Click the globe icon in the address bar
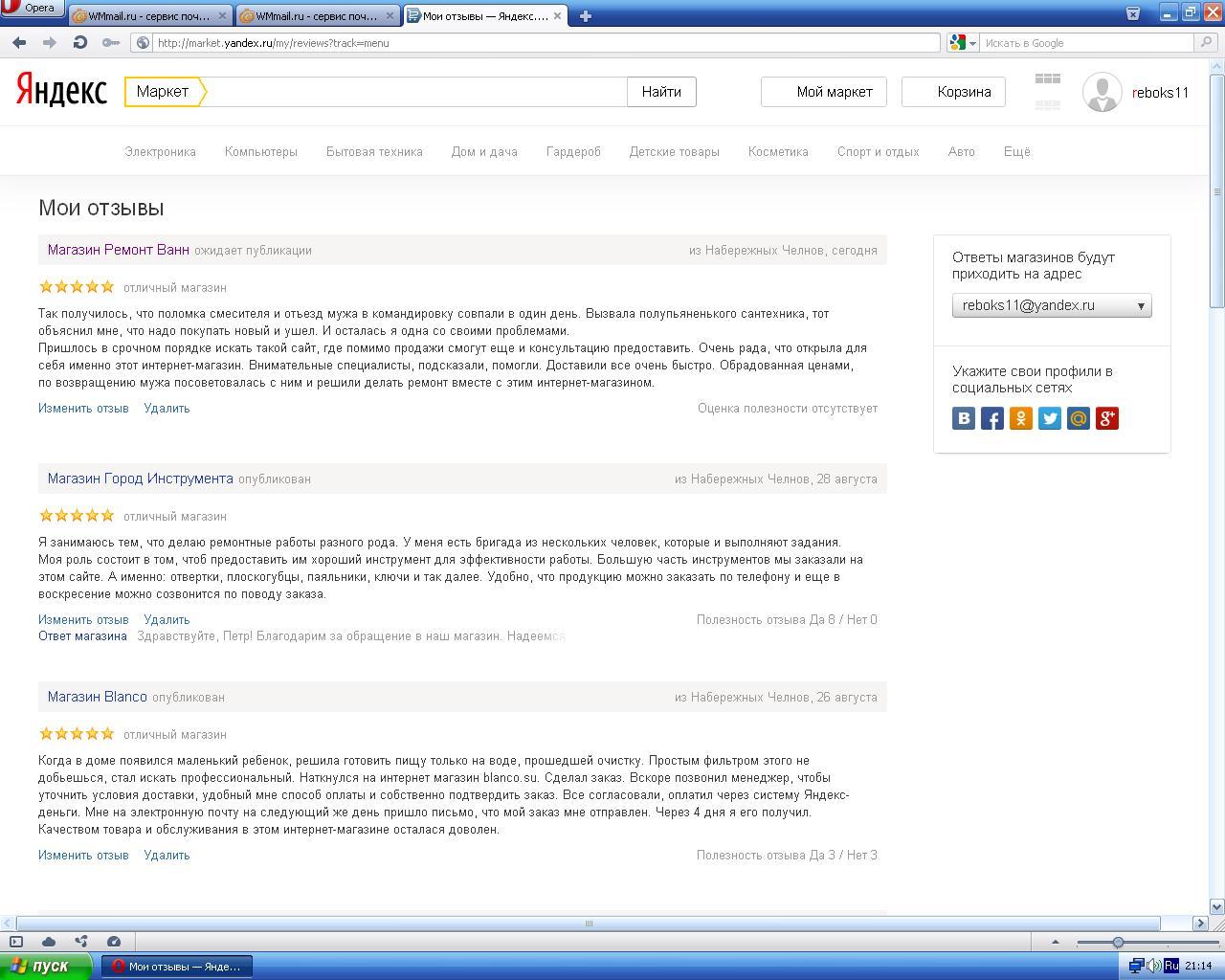 [x=143, y=42]
